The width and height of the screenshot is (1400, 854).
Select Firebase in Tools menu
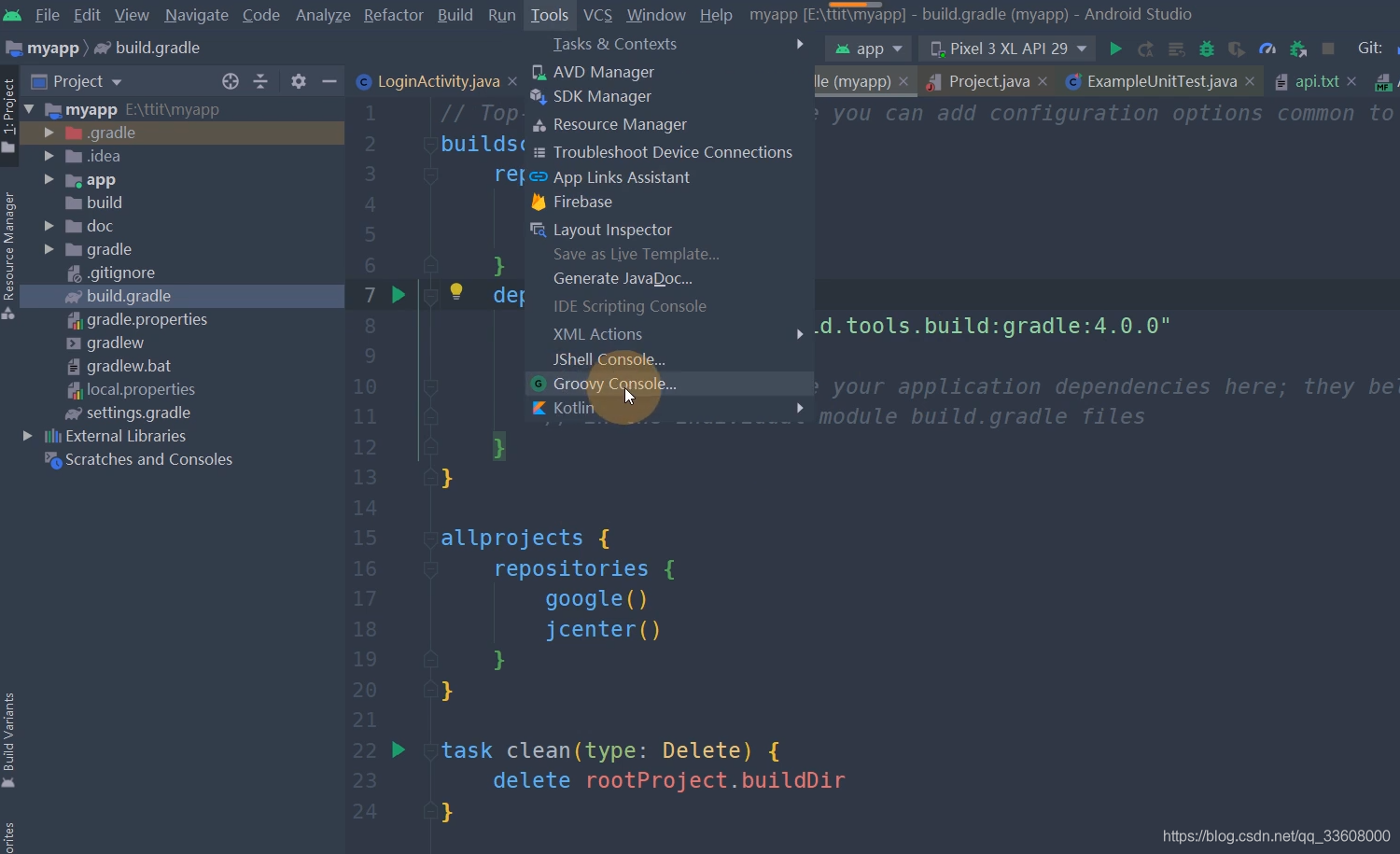click(669, 202)
